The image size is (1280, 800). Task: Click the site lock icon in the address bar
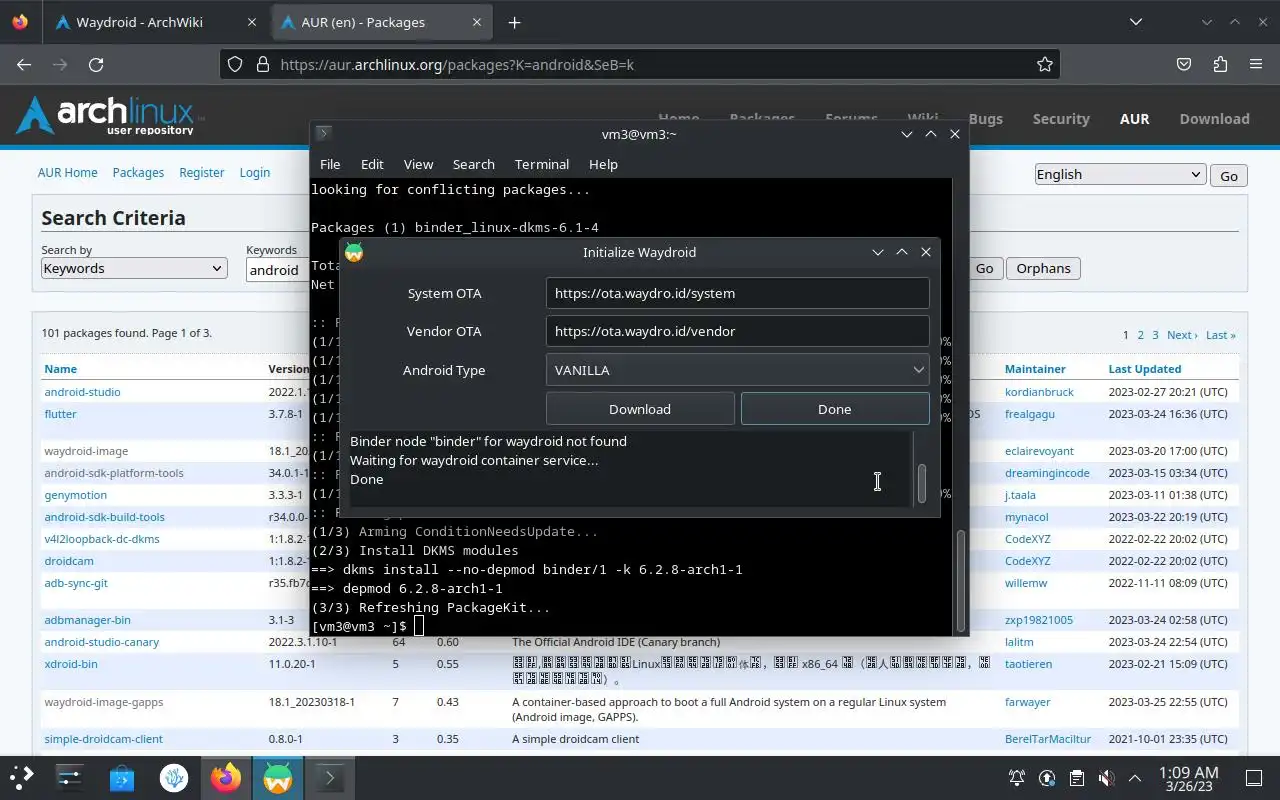point(263,64)
